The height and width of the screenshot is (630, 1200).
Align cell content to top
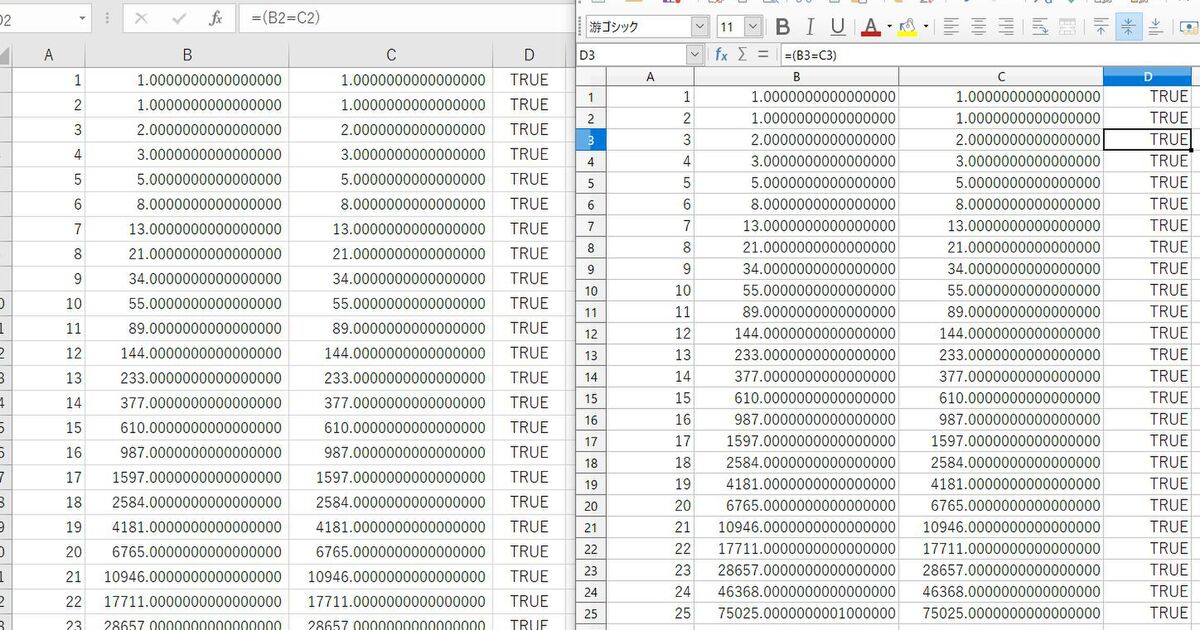click(1101, 27)
